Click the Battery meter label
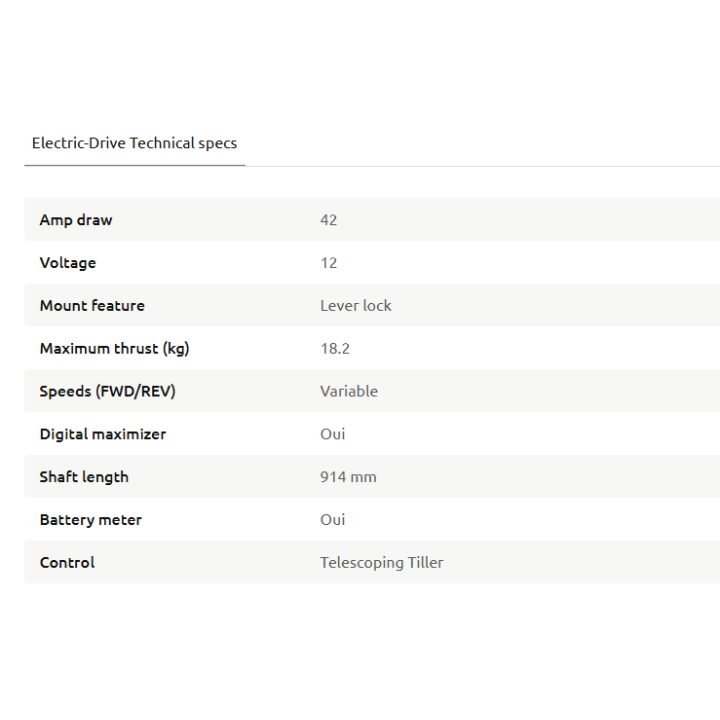Viewport: 720px width, 720px height. click(91, 520)
